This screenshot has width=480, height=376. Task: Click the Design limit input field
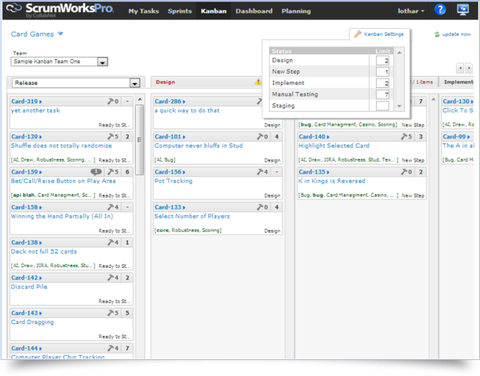pyautogui.click(x=382, y=60)
